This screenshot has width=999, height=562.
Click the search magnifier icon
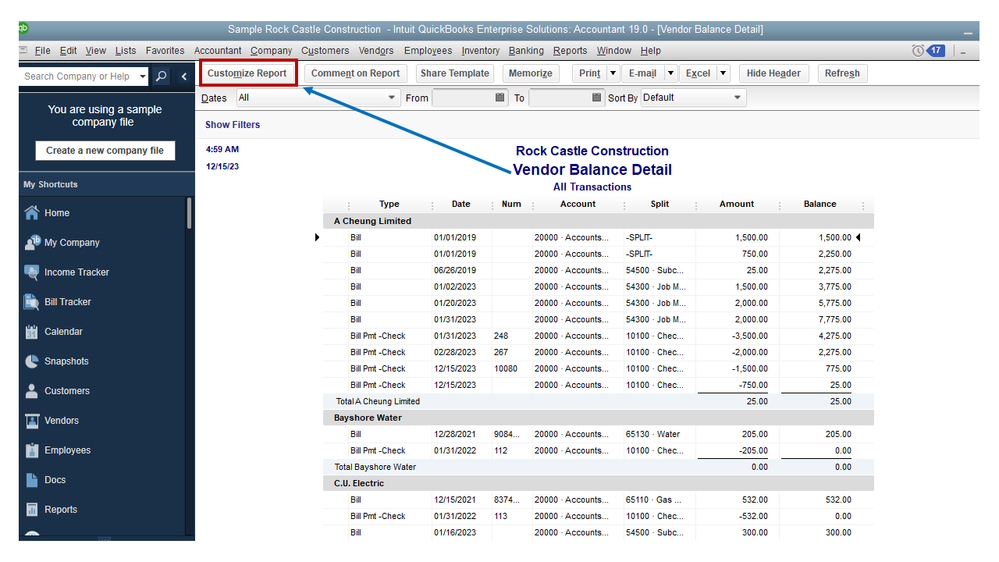click(x=162, y=76)
